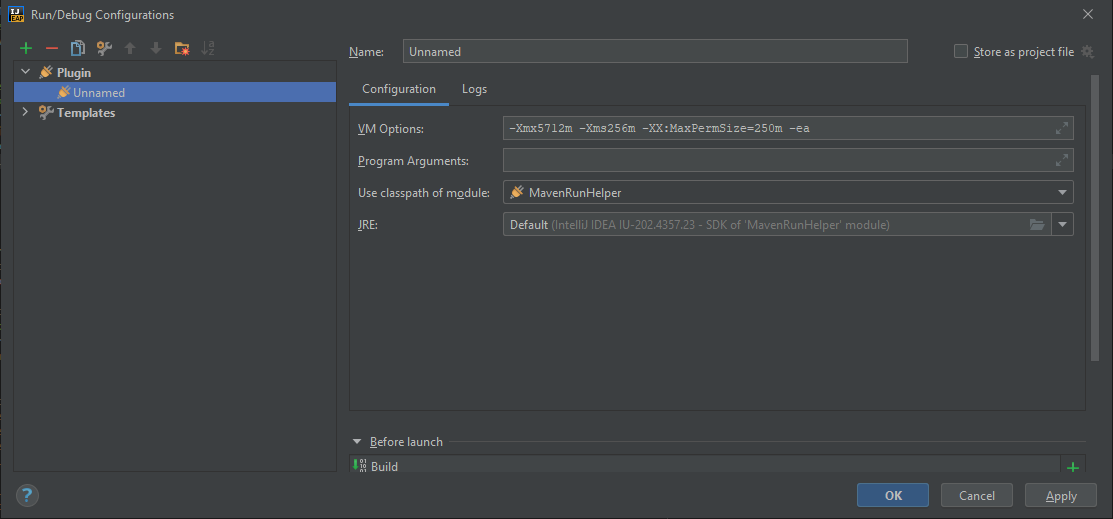Switch to the Logs tab
The height and width of the screenshot is (519, 1113).
coord(474,89)
